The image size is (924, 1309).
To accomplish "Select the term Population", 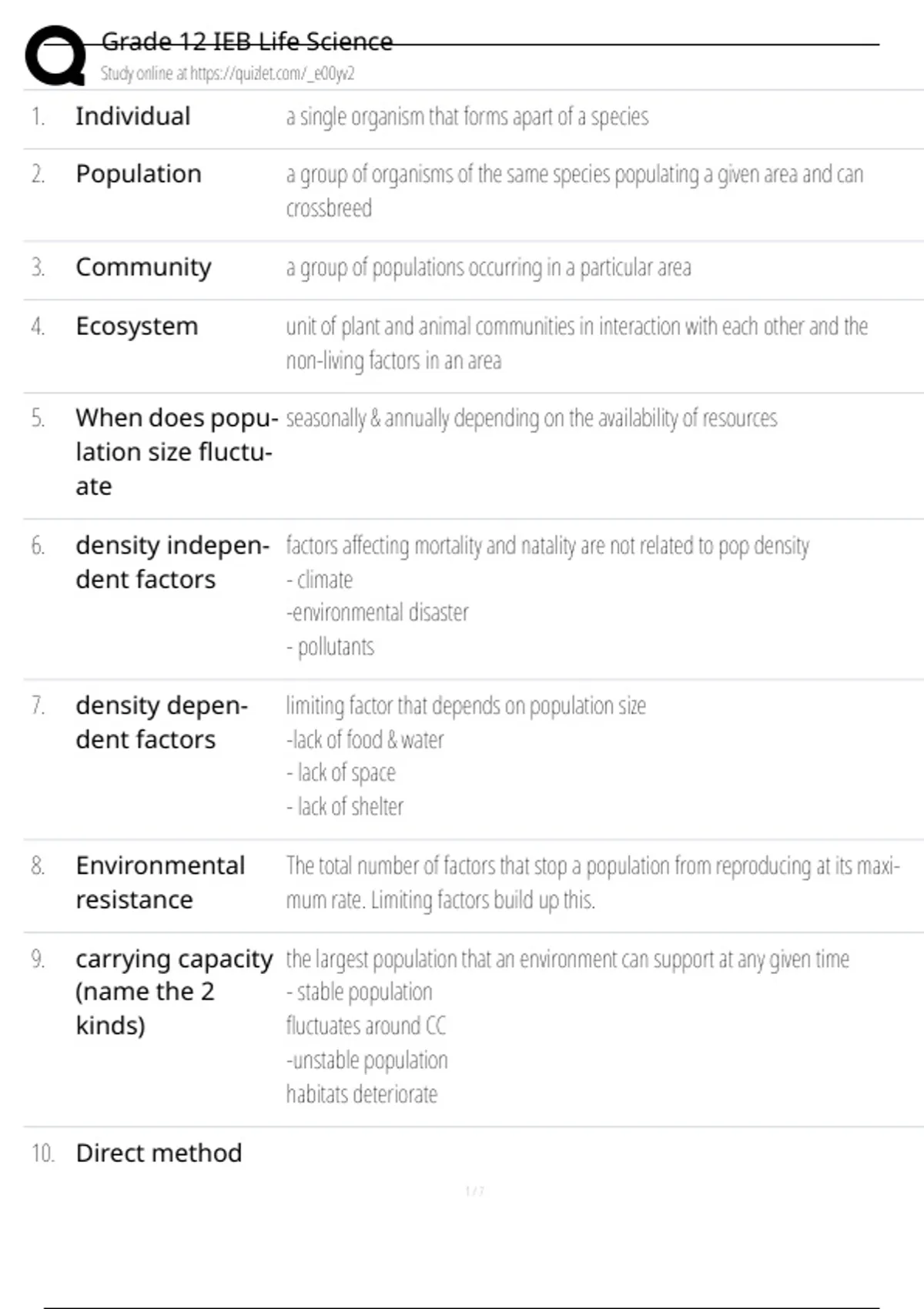I will (139, 174).
